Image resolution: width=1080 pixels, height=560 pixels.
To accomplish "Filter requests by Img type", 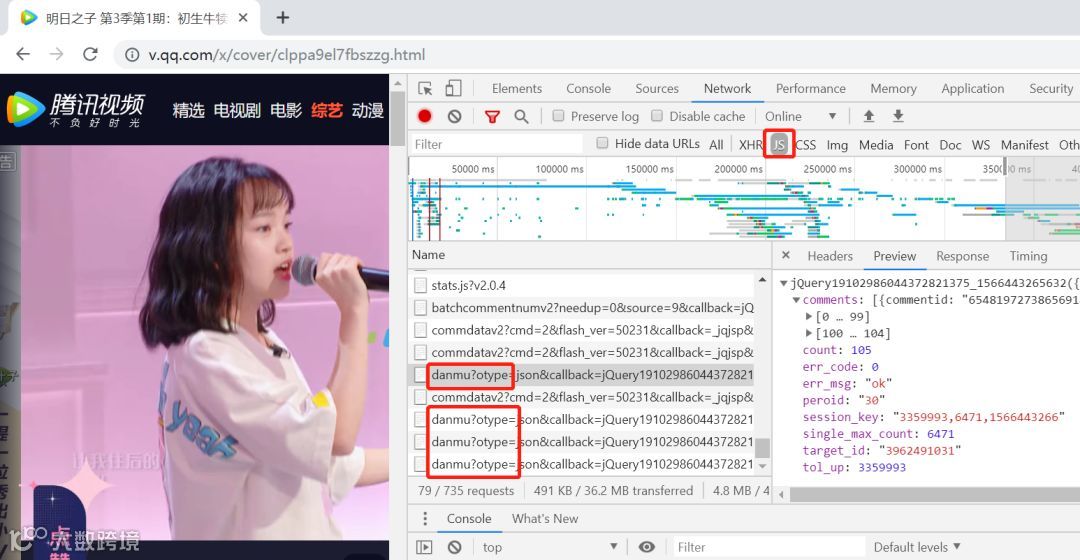I will [837, 145].
